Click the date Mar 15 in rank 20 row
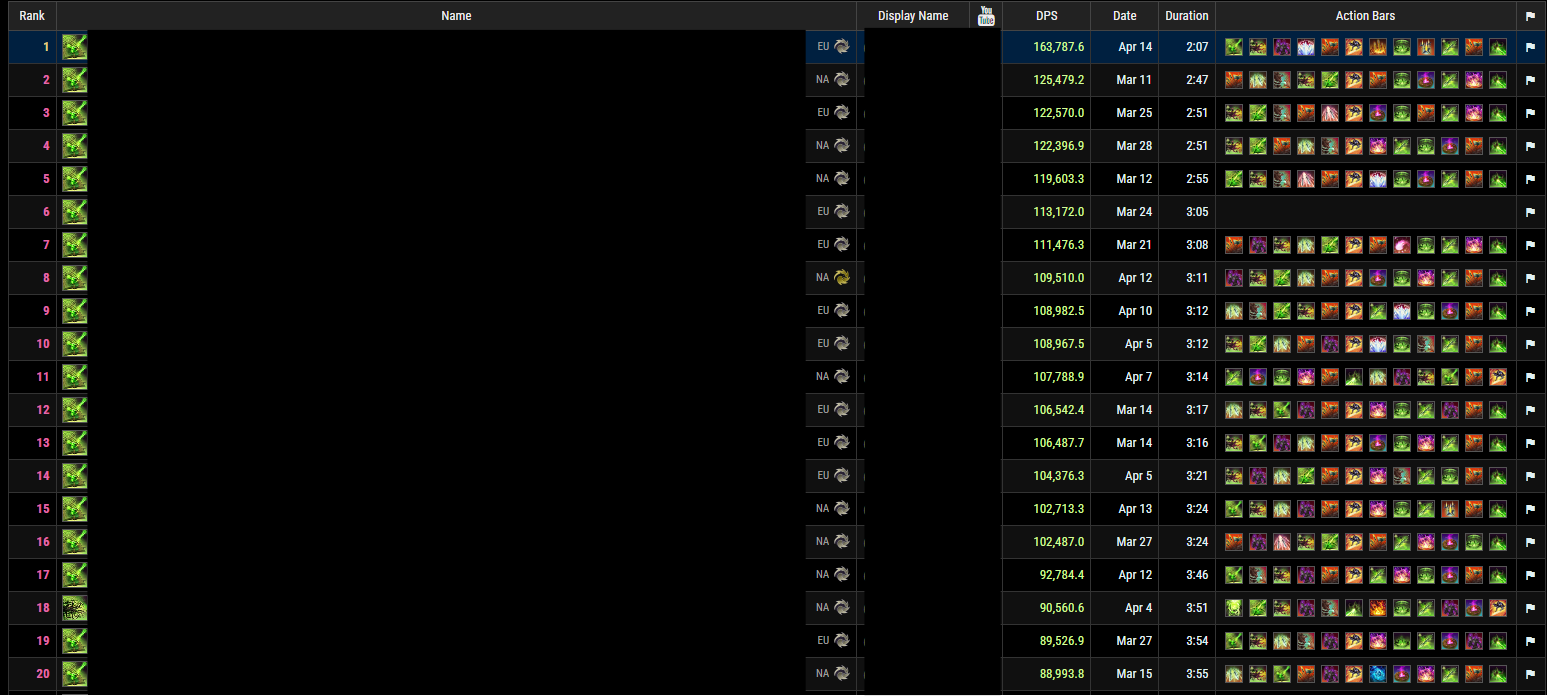Image resolution: width=1547 pixels, height=696 pixels. tap(1134, 674)
